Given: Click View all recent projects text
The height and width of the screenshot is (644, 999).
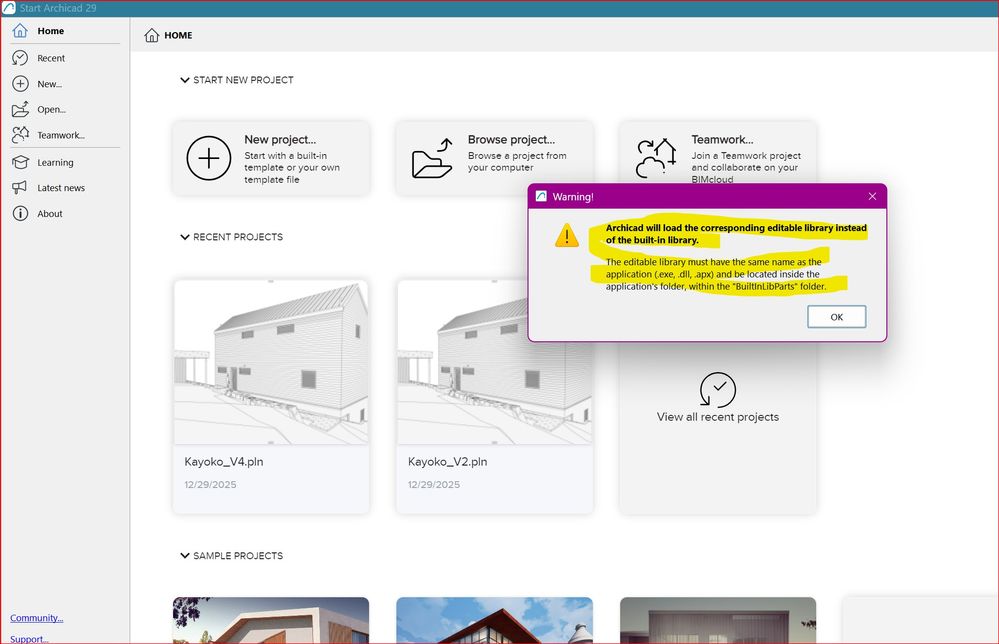Looking at the screenshot, I should (718, 417).
